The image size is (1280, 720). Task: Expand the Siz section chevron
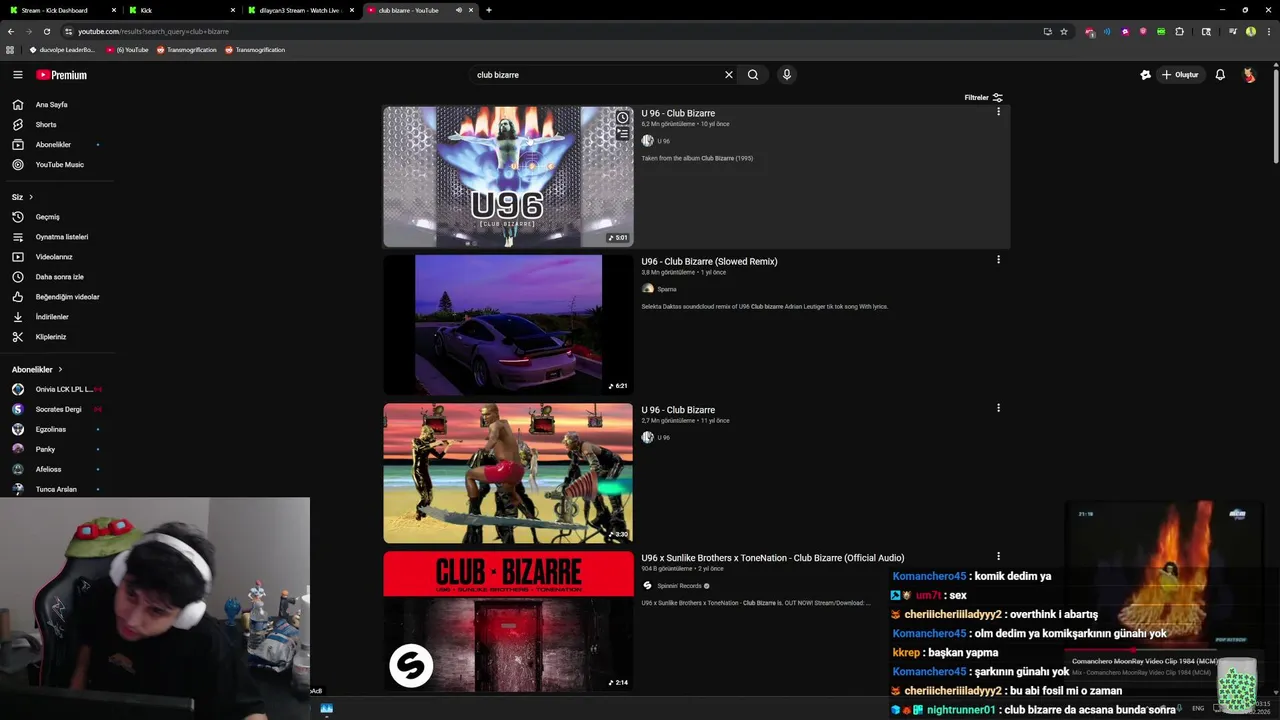coord(31,197)
